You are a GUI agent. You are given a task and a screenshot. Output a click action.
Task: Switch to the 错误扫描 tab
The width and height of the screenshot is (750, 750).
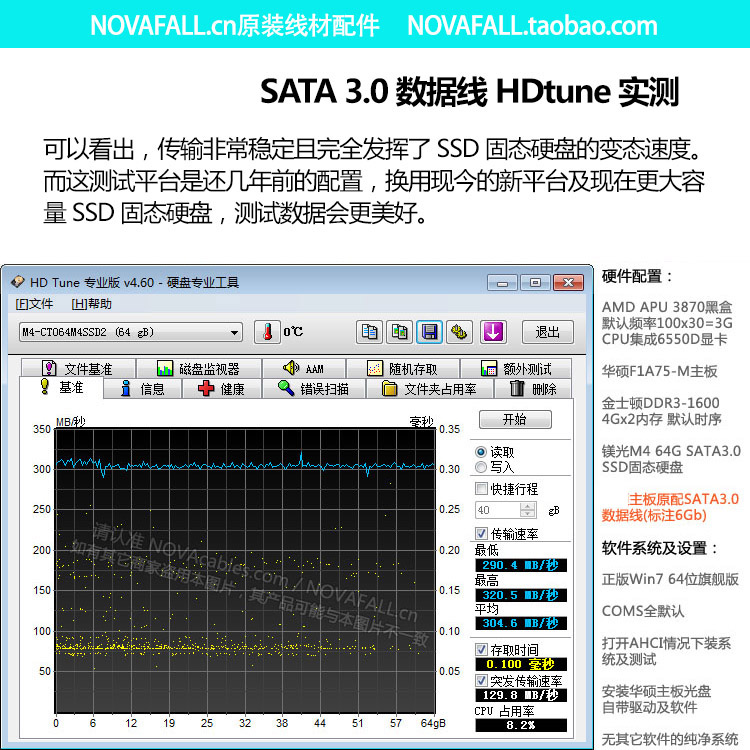point(314,389)
